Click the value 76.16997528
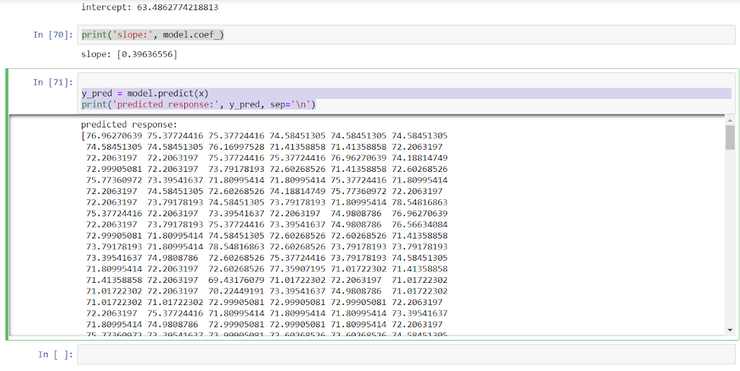The width and height of the screenshot is (740, 371). 236,147
